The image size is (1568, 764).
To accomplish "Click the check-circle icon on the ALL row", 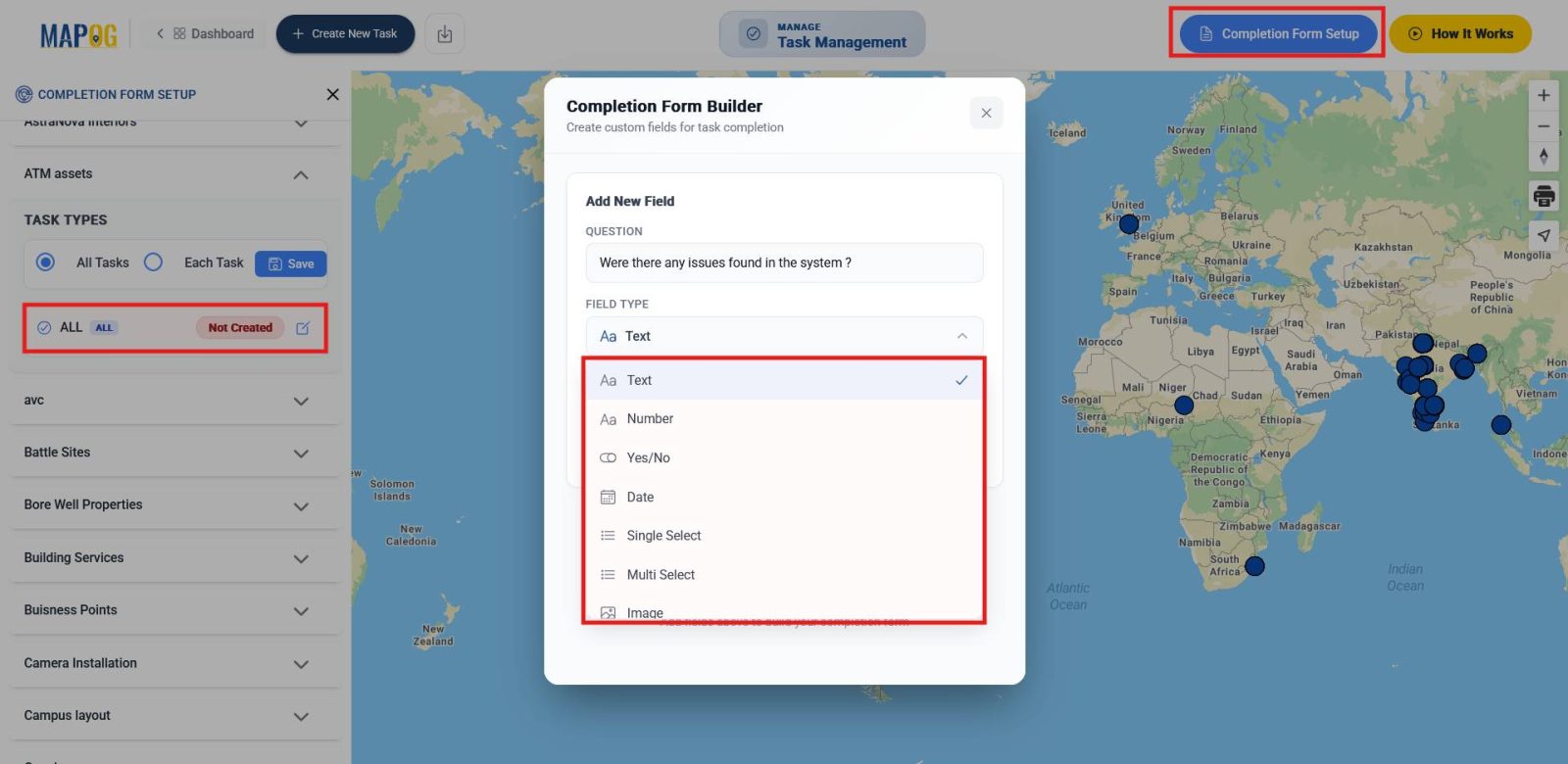I will coord(44,328).
